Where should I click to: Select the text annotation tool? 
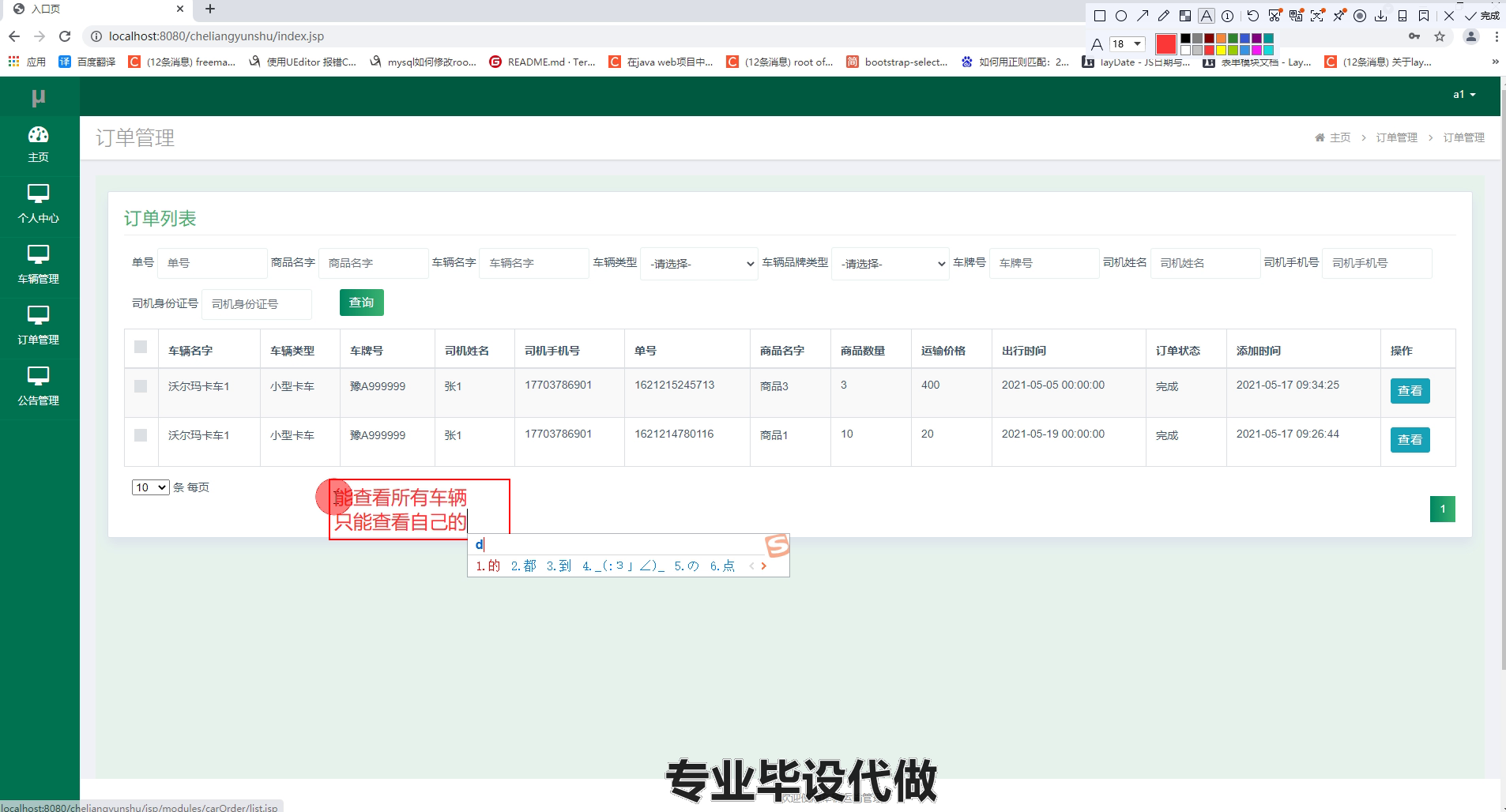(x=1207, y=16)
